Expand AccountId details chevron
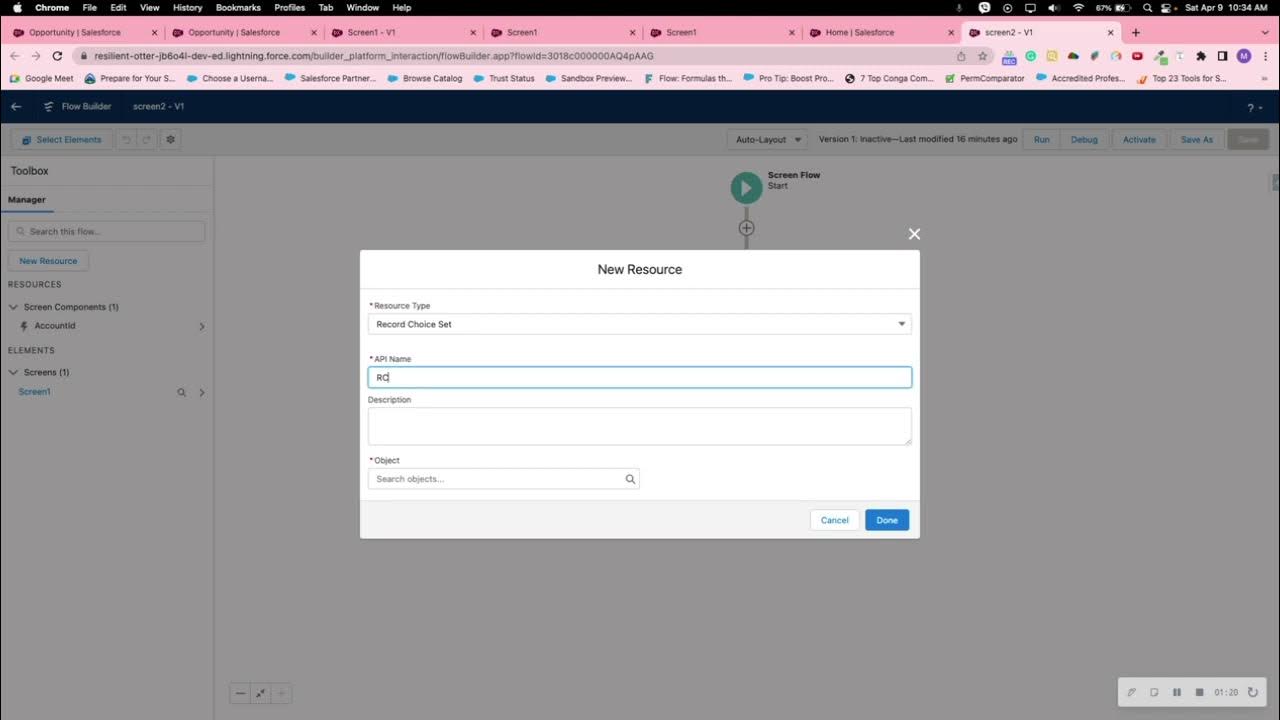 tap(202, 326)
